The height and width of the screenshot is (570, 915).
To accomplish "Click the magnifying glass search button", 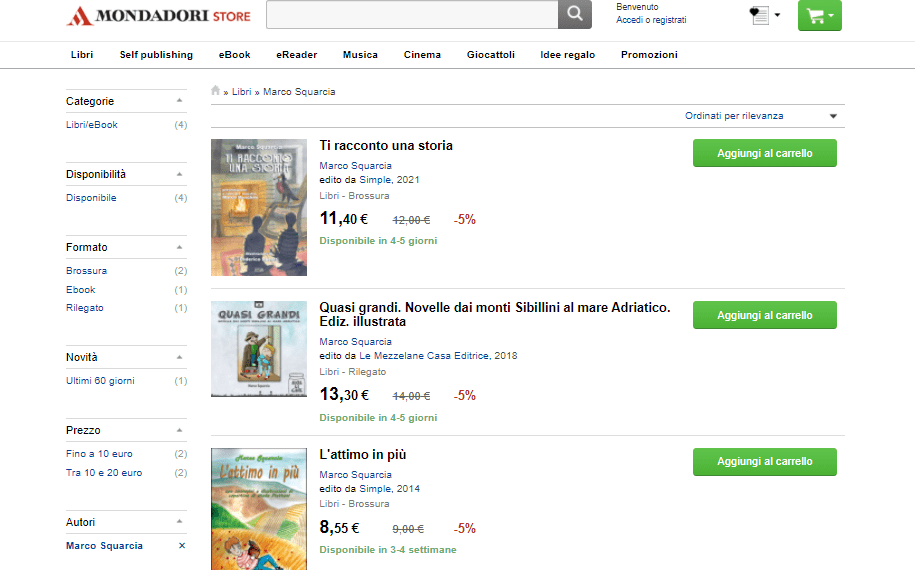I will click(575, 14).
